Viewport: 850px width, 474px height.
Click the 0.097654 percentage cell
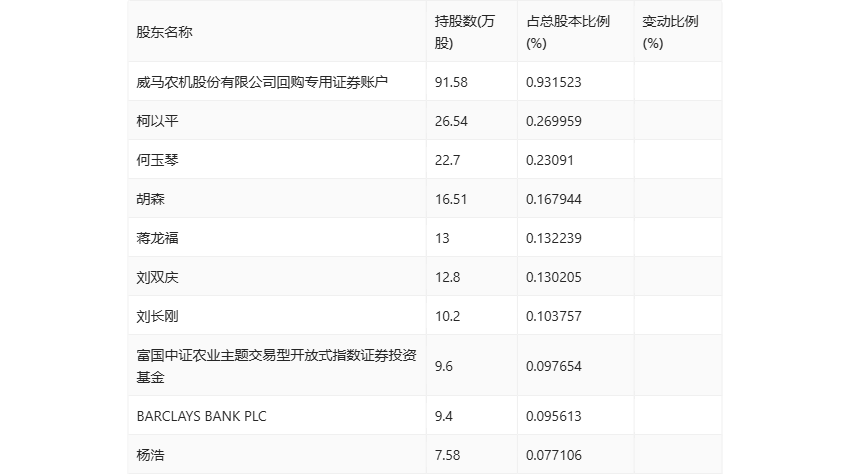(553, 366)
